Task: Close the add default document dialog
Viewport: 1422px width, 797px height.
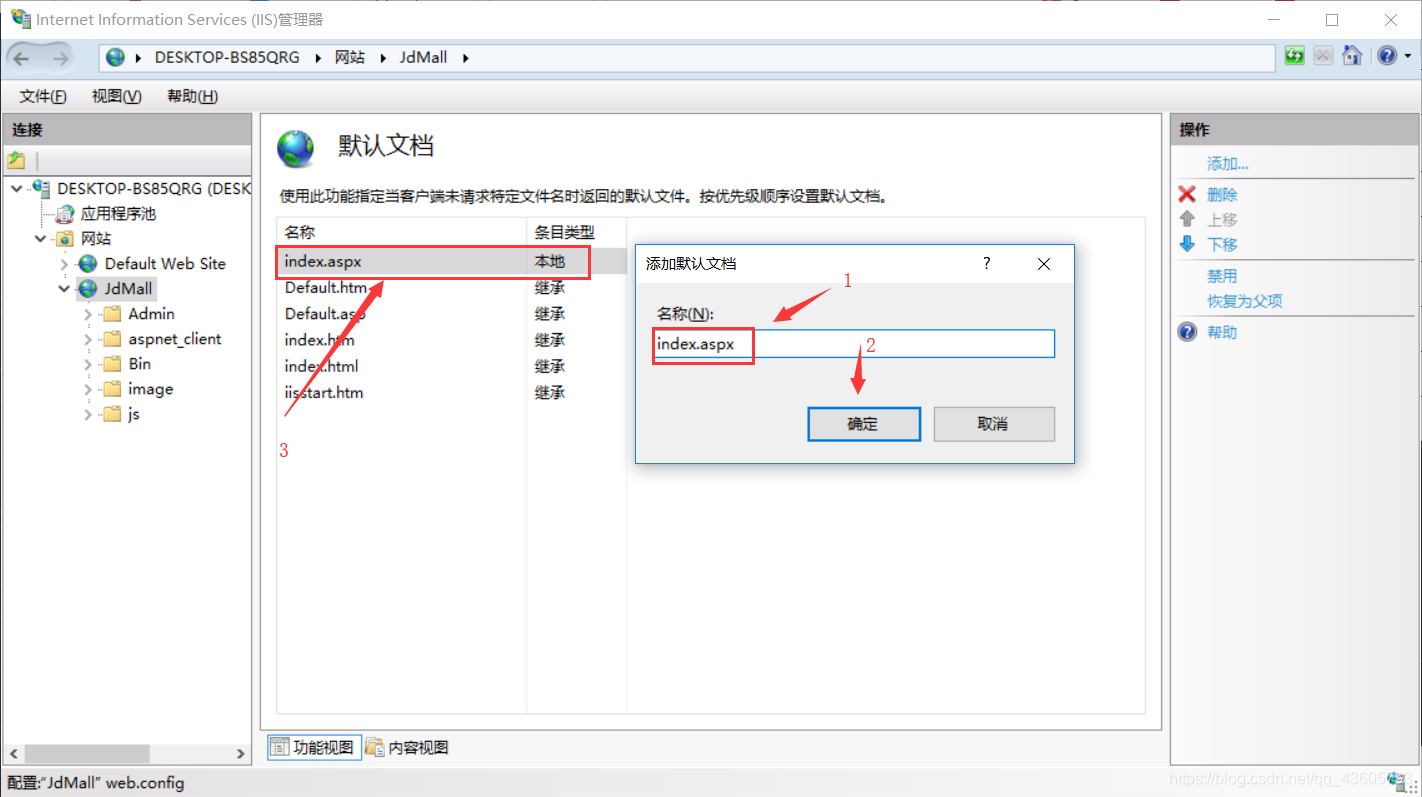Action: [x=1044, y=264]
